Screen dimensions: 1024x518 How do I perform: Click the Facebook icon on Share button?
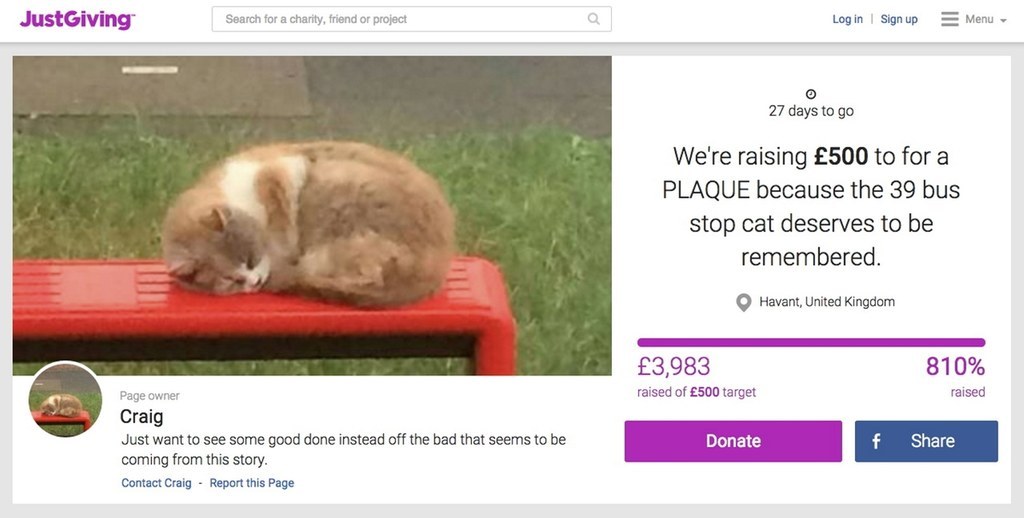click(x=876, y=441)
